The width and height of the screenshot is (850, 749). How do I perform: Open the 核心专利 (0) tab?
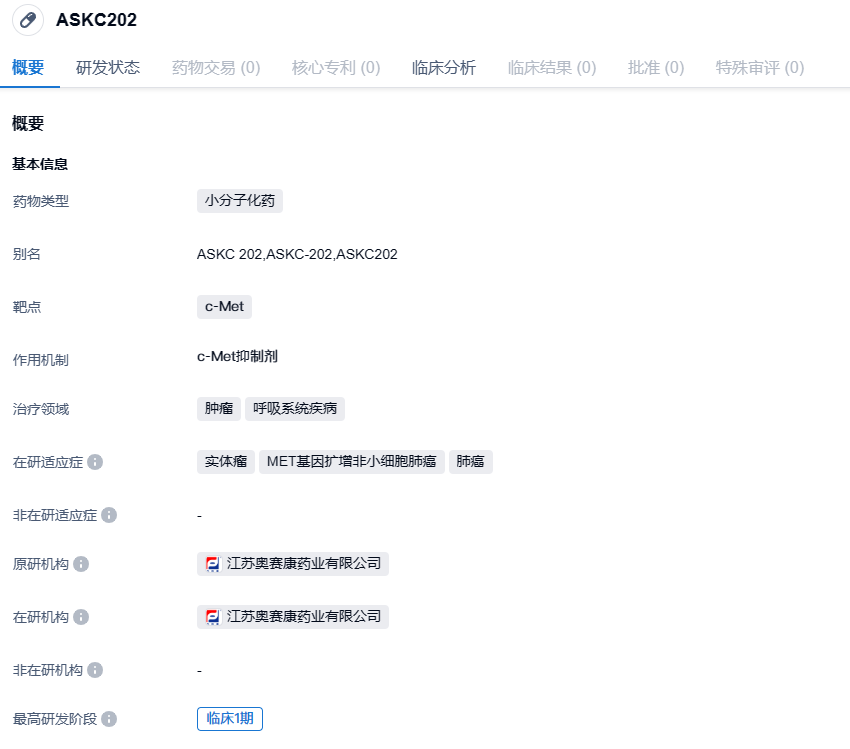336,68
